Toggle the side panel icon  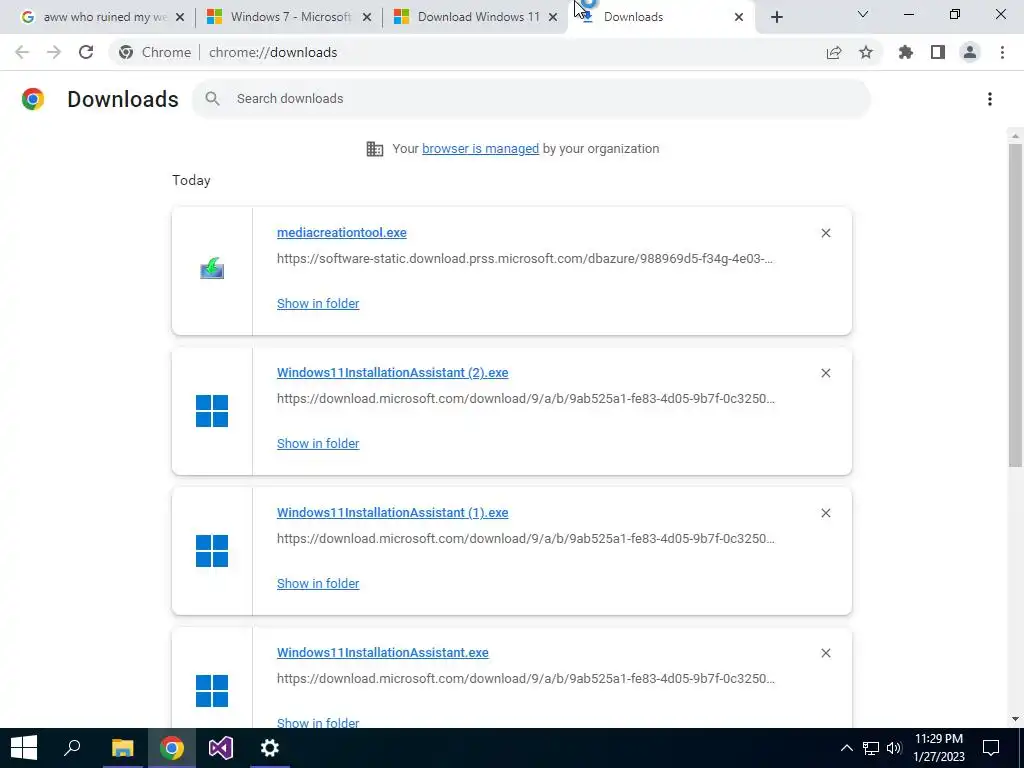point(938,52)
